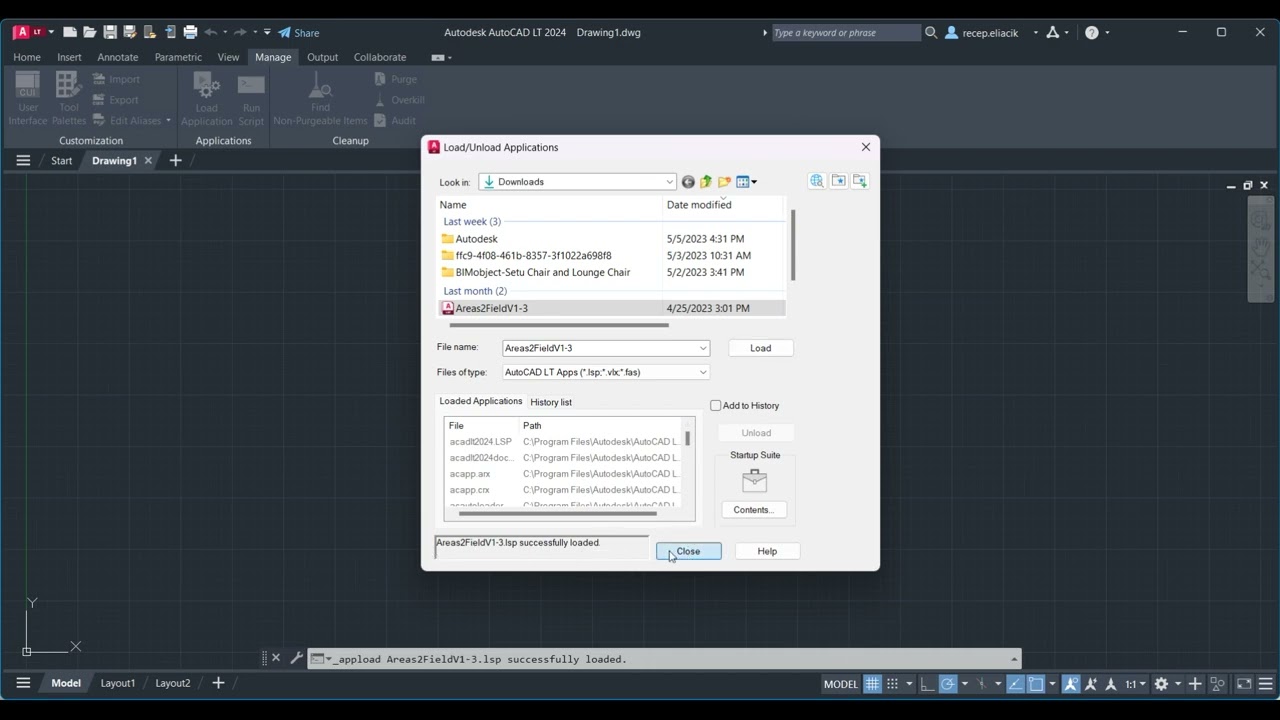
Task: Click the file list horizontal scrollbar
Action: pos(559,325)
